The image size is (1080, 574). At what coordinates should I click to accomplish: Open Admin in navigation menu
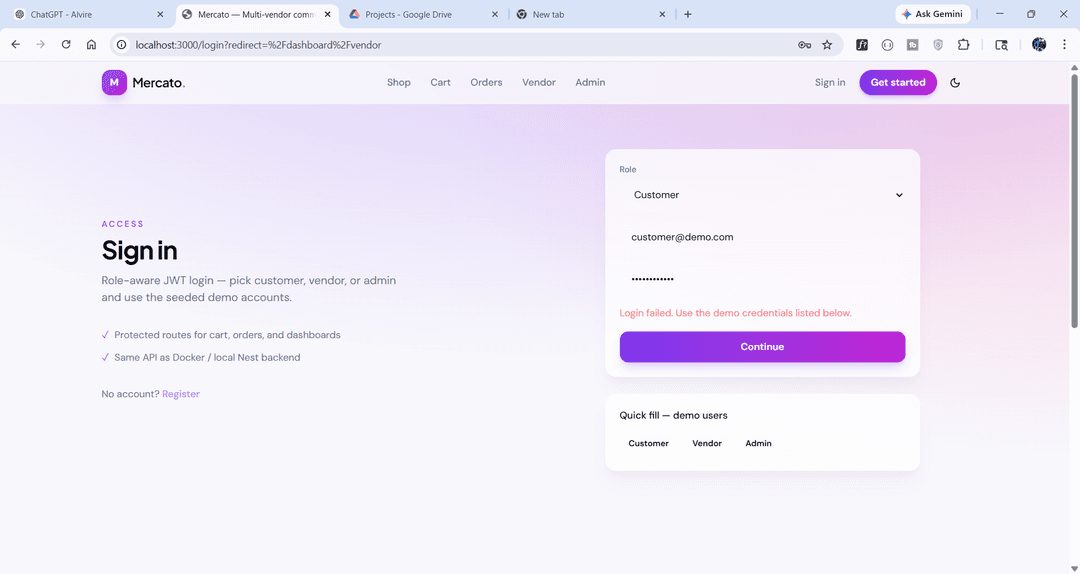[x=590, y=83]
